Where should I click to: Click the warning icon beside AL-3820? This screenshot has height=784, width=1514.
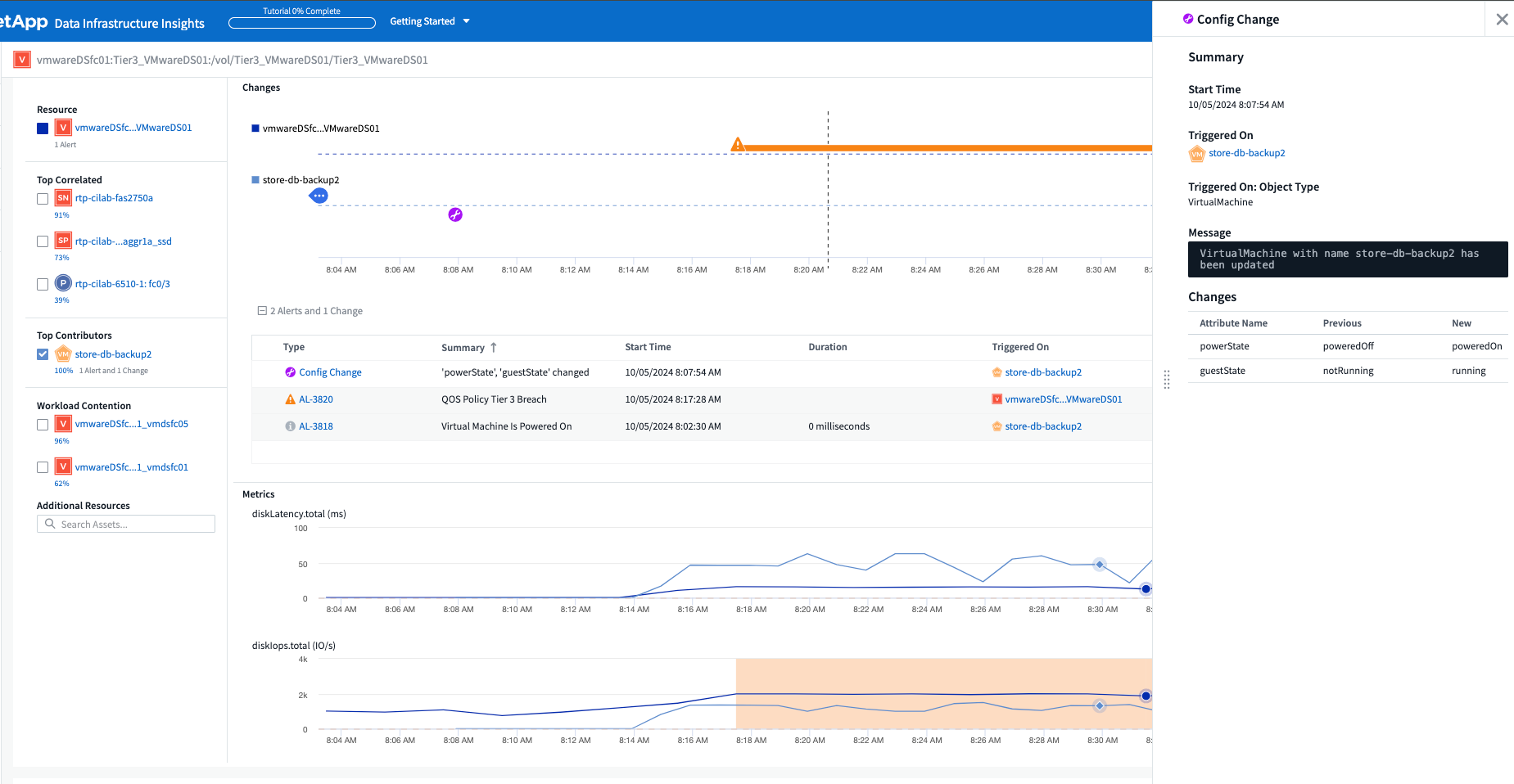(x=290, y=399)
